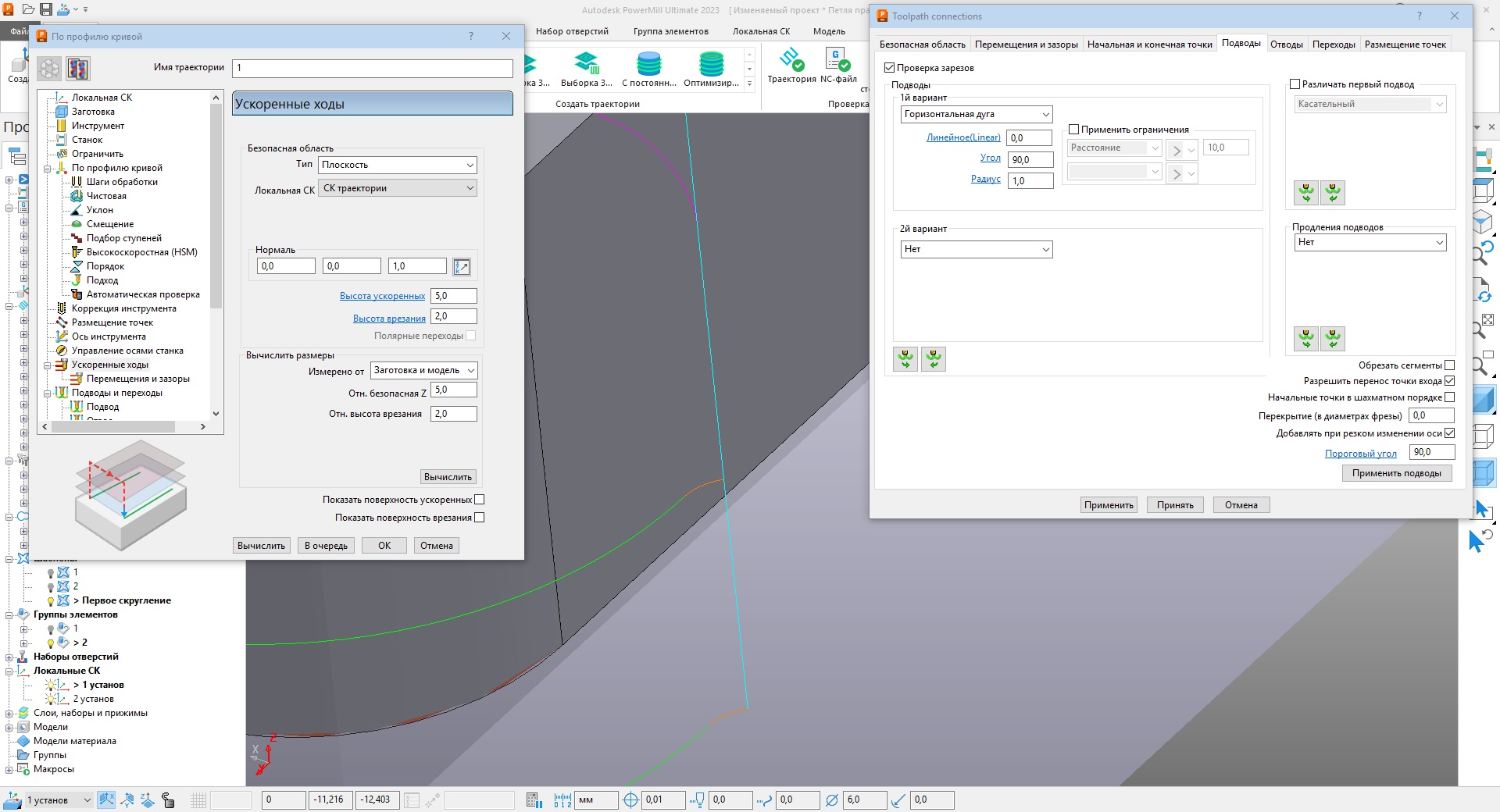Open 2й вариант dropdown showing Нет
Image resolution: width=1500 pixels, height=812 pixels.
[977, 249]
